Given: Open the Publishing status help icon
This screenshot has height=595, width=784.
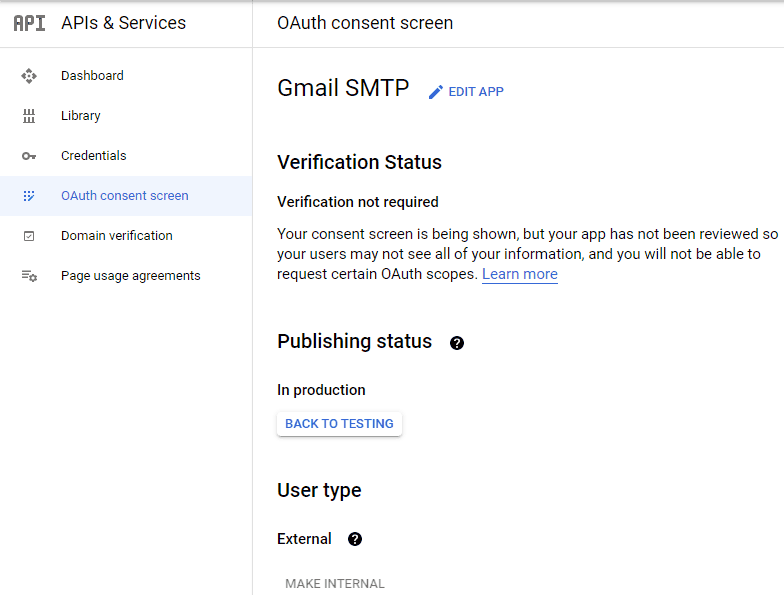Looking at the screenshot, I should (456, 343).
